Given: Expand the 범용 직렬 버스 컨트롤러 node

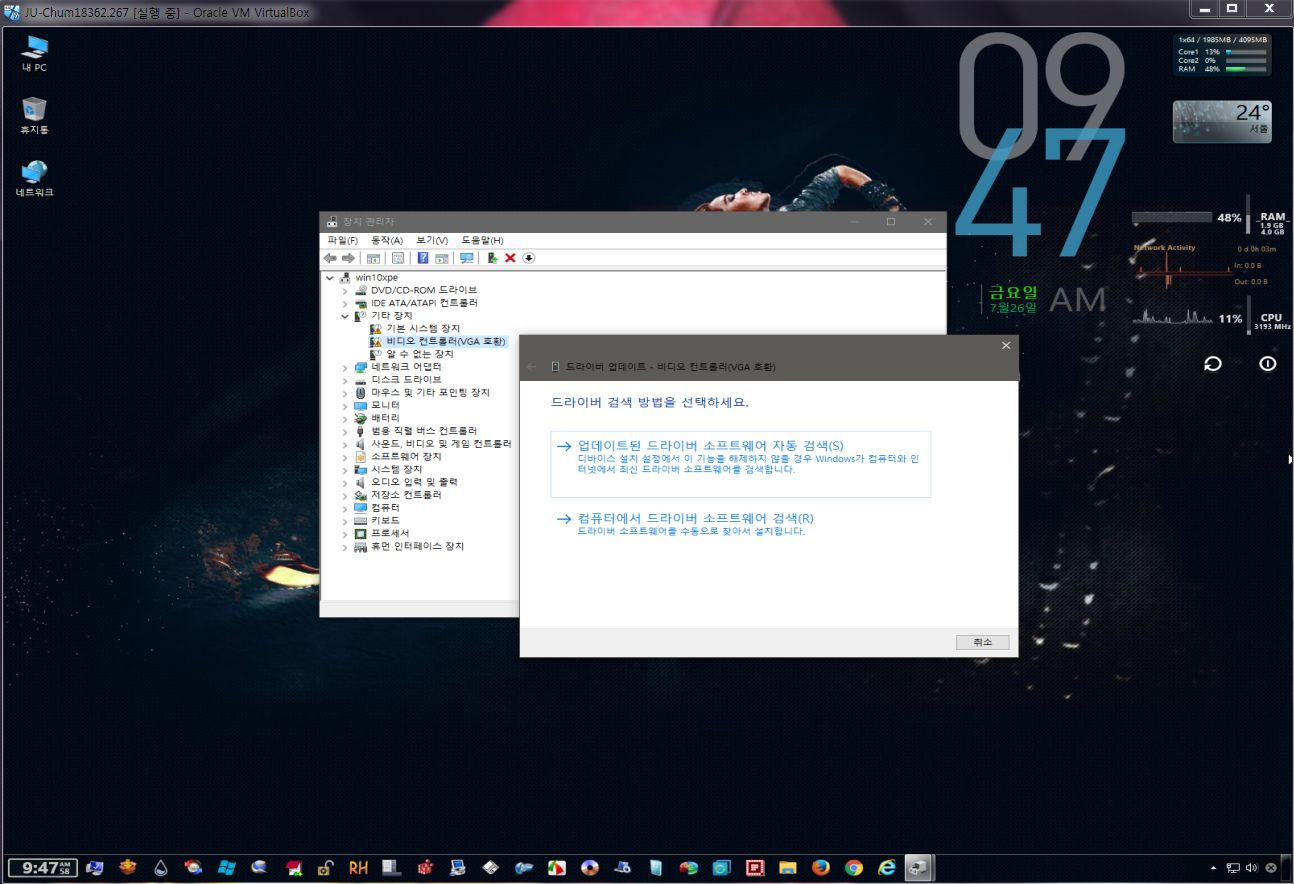Looking at the screenshot, I should (x=346, y=431).
